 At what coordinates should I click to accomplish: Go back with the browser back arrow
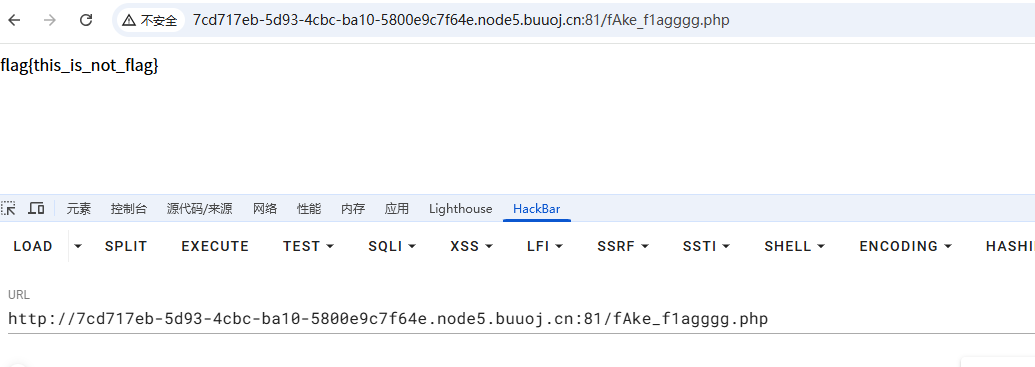pos(14,20)
